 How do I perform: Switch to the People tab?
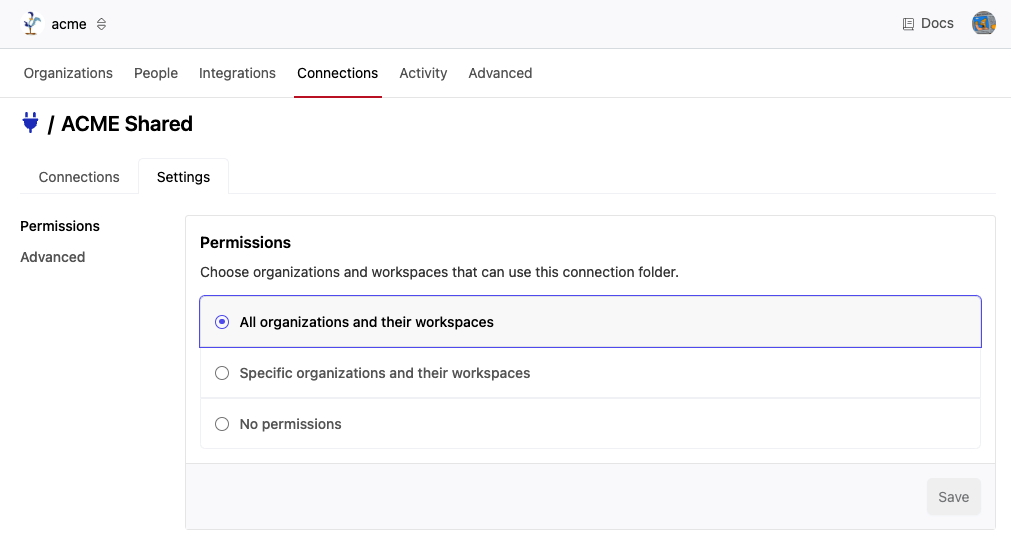pyautogui.click(x=156, y=73)
